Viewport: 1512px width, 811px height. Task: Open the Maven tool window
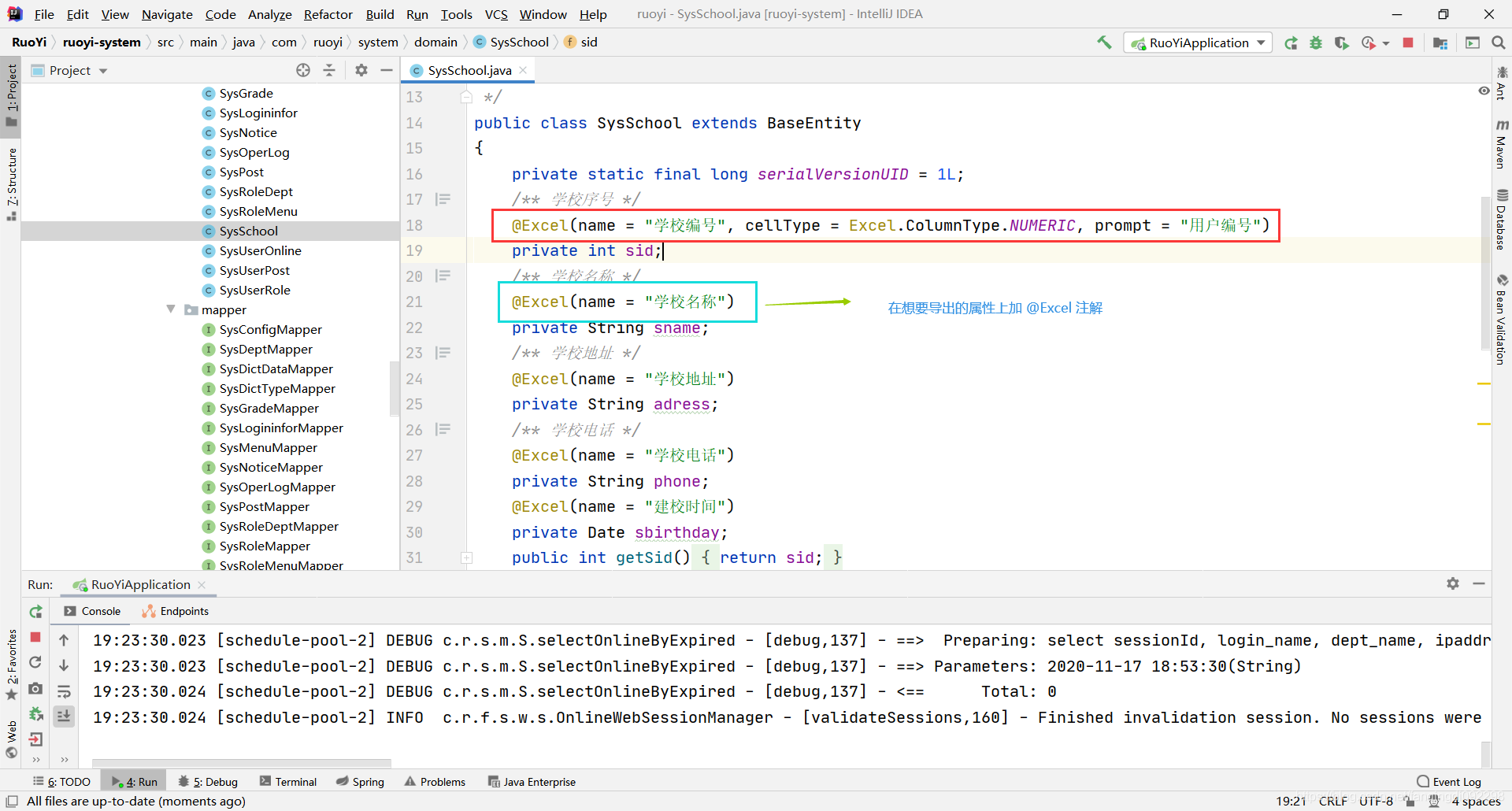1502,143
